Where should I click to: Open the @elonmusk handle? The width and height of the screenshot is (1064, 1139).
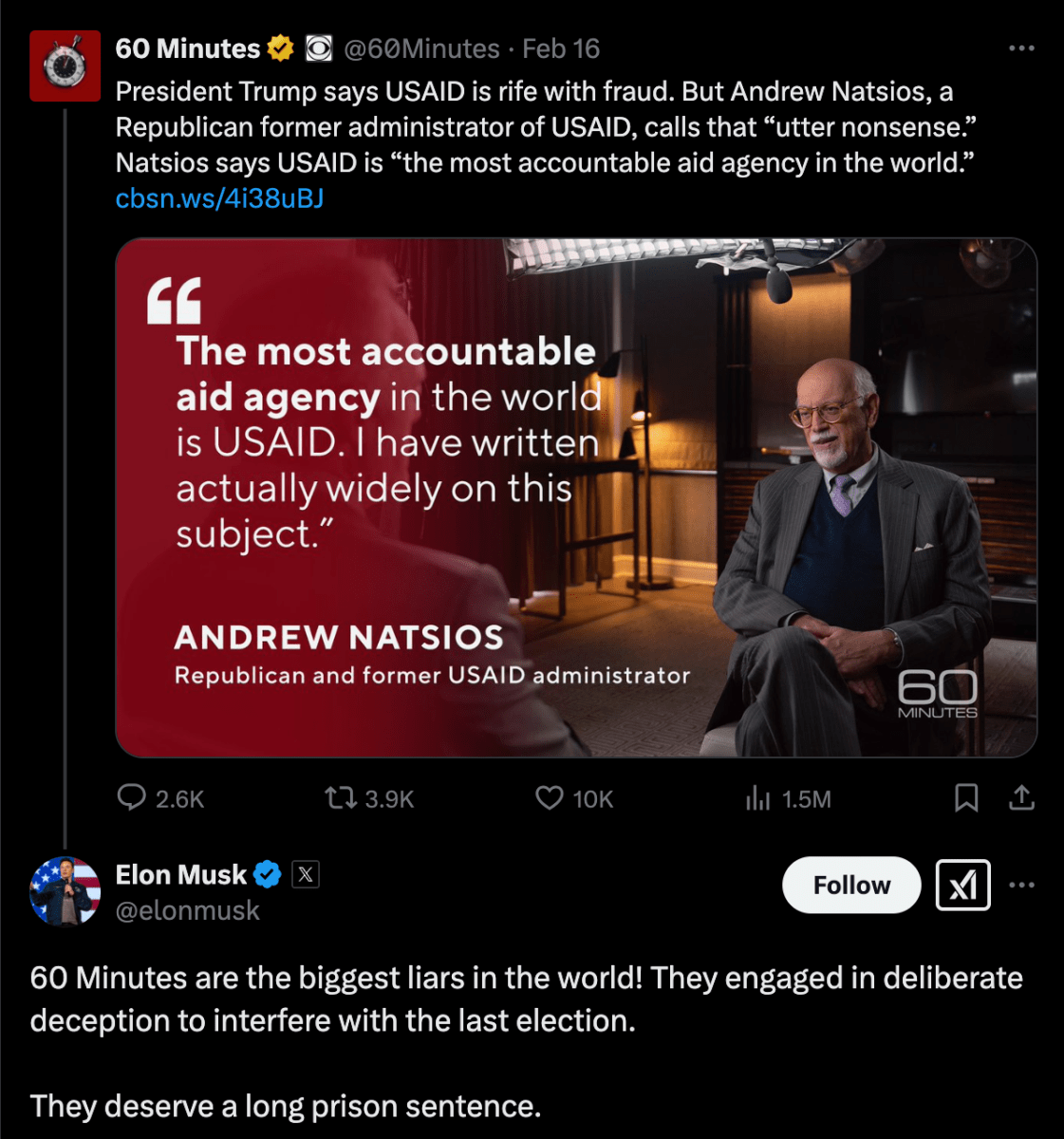click(x=187, y=911)
